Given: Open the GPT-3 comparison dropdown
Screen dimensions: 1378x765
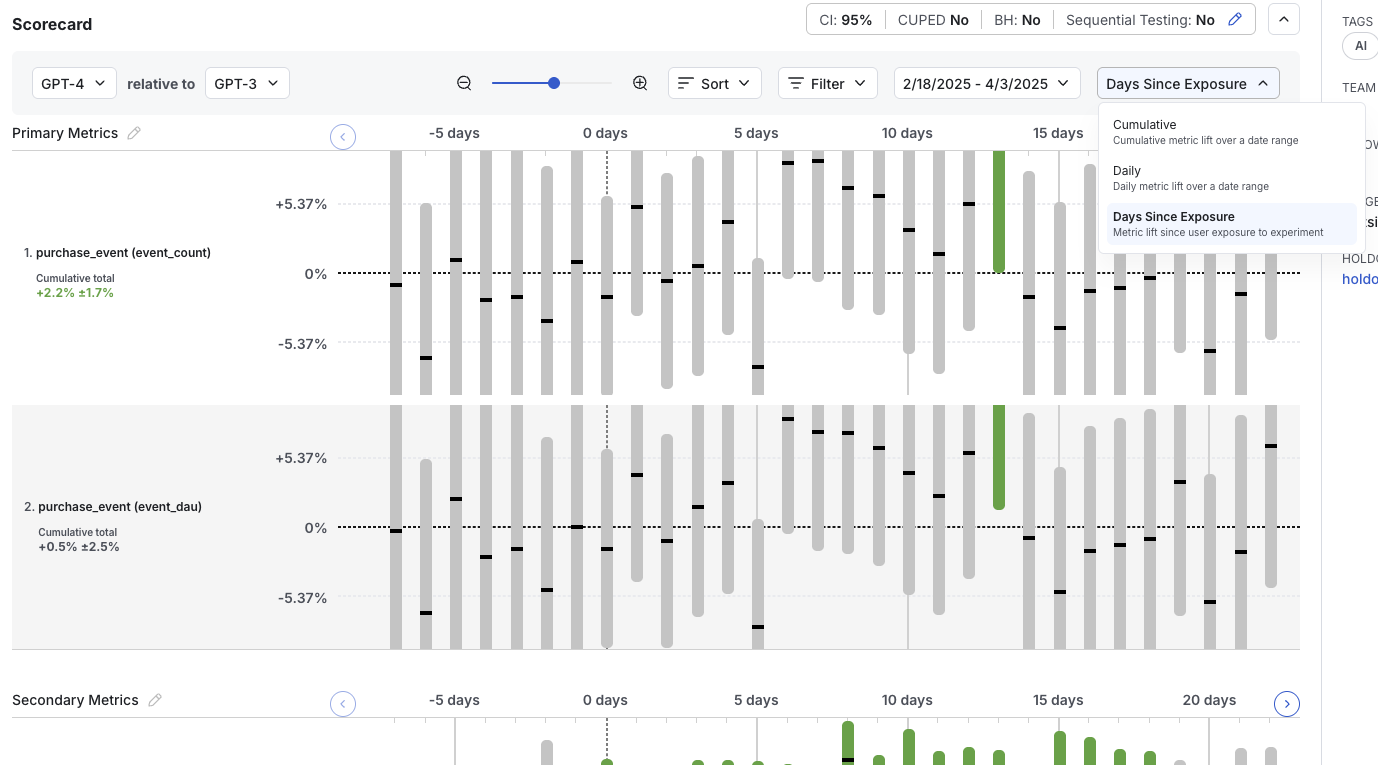Looking at the screenshot, I should point(246,83).
